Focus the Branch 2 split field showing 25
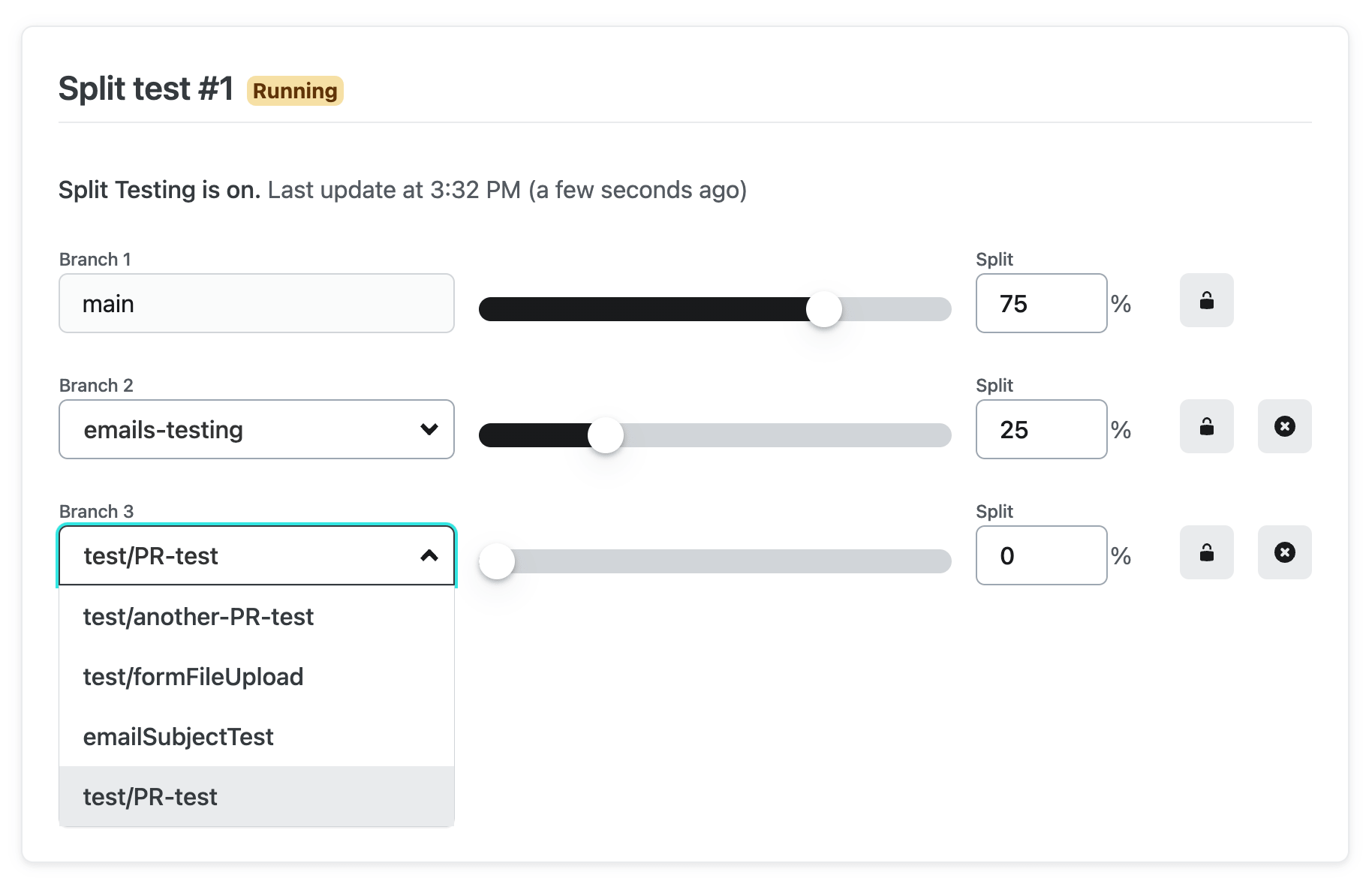The height and width of the screenshot is (887, 1372). click(x=1040, y=430)
